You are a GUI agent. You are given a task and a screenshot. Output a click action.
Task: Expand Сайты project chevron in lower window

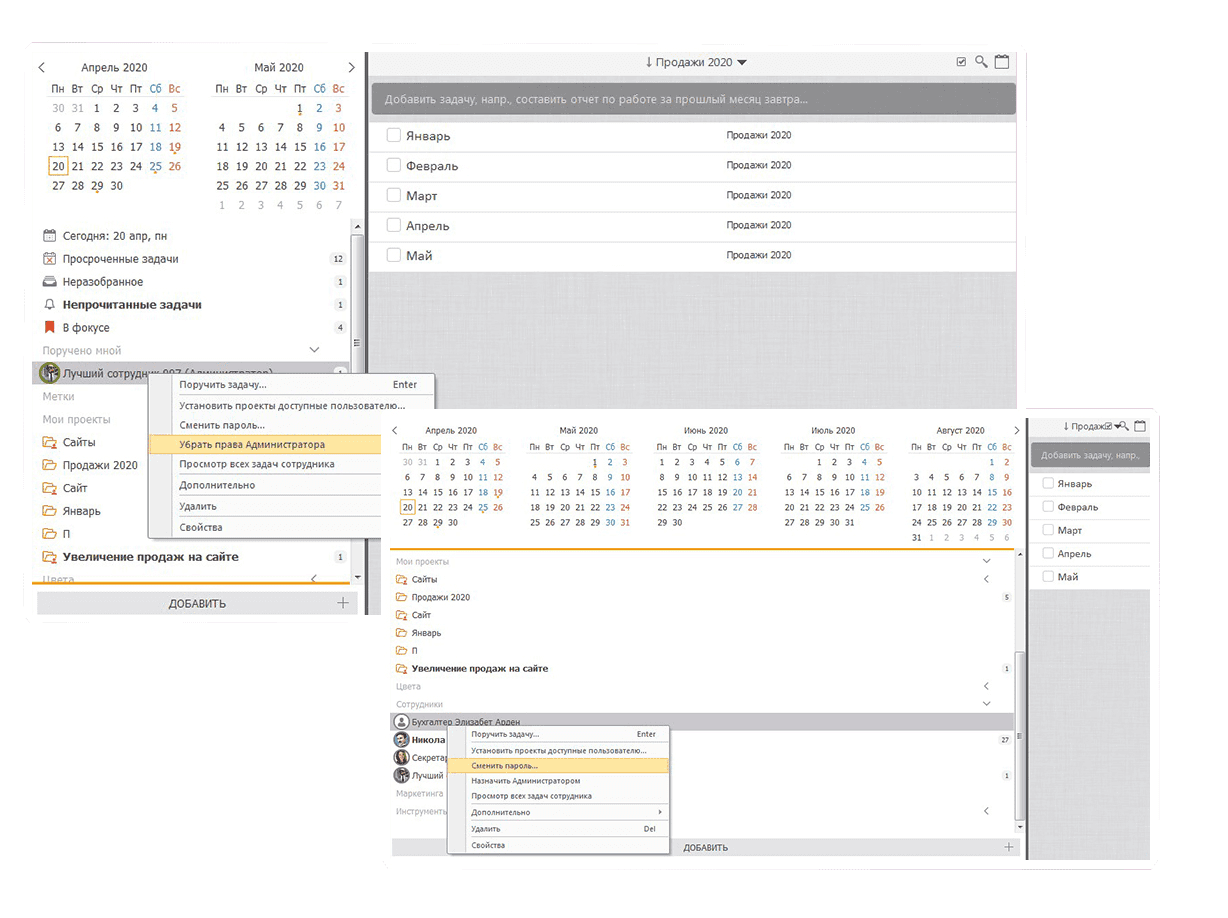pos(986,579)
